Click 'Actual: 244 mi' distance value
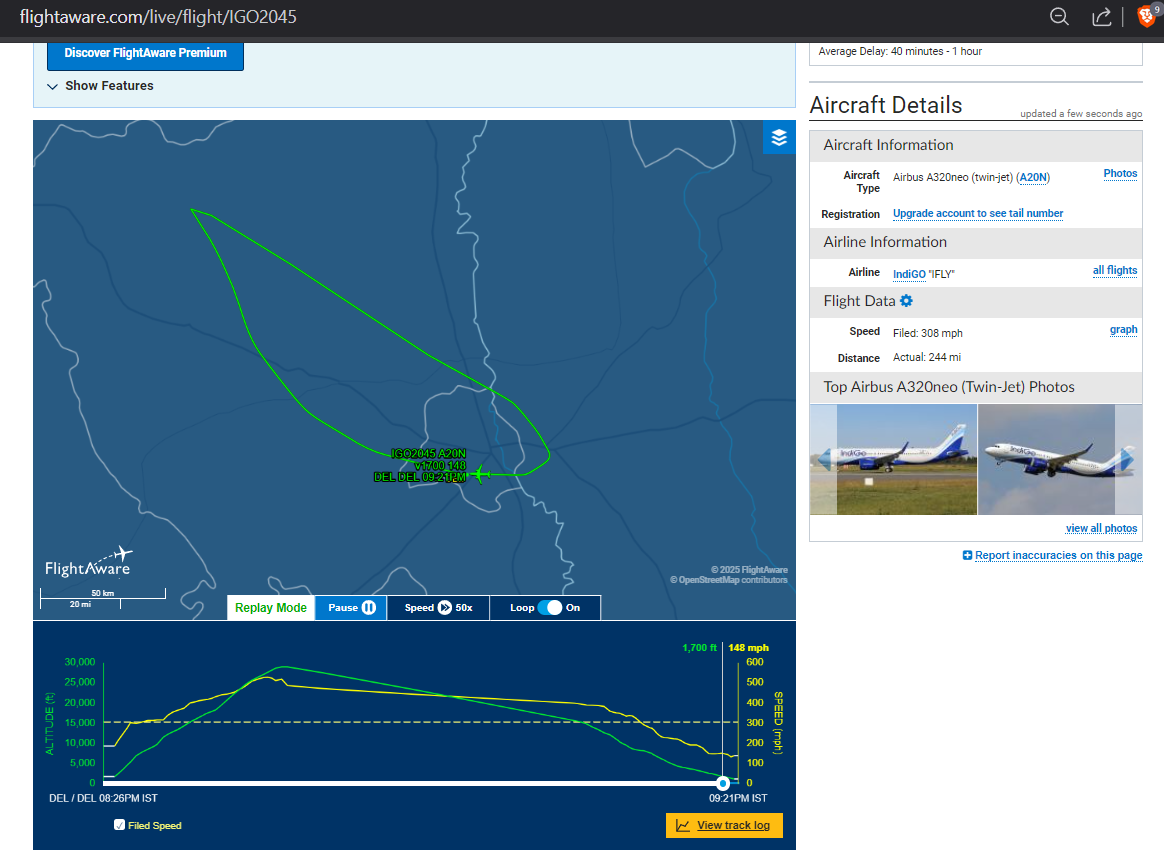Screen dimensions: 1164x860 tap(927, 358)
